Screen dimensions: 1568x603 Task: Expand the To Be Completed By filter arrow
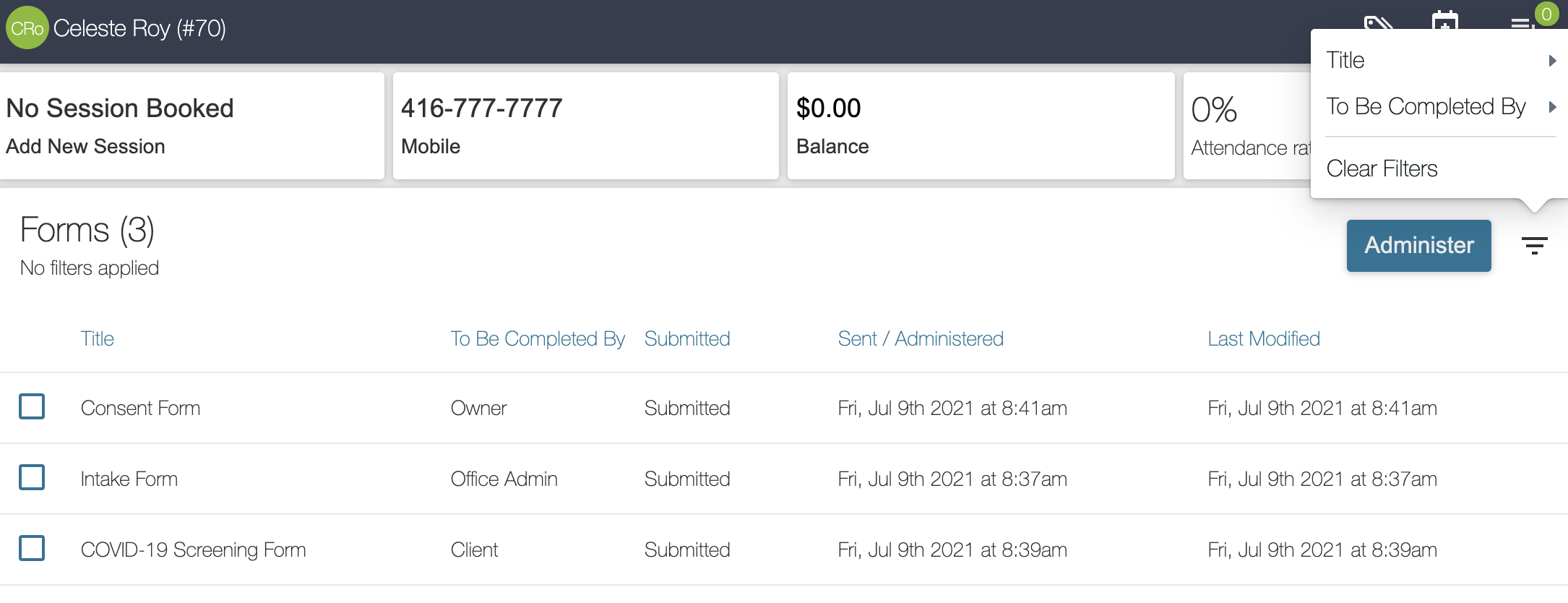pos(1552,107)
